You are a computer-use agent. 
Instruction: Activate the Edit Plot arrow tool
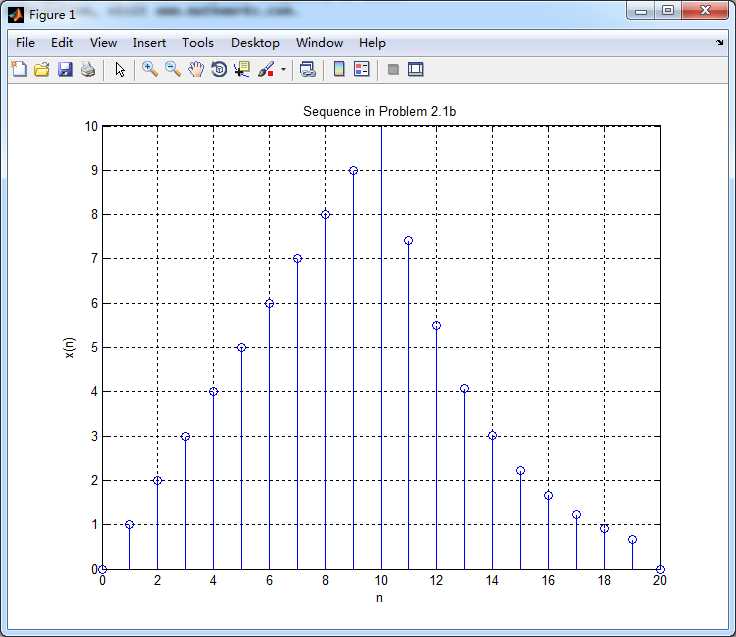coord(120,69)
